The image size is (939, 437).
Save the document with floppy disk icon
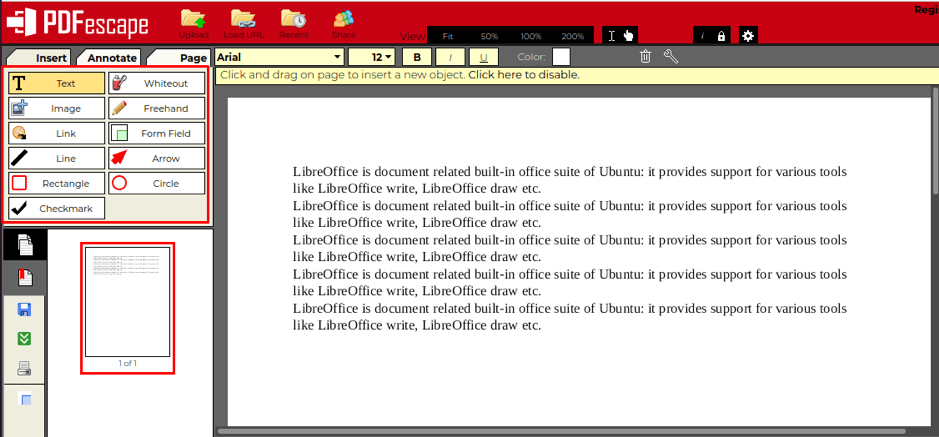(25, 309)
